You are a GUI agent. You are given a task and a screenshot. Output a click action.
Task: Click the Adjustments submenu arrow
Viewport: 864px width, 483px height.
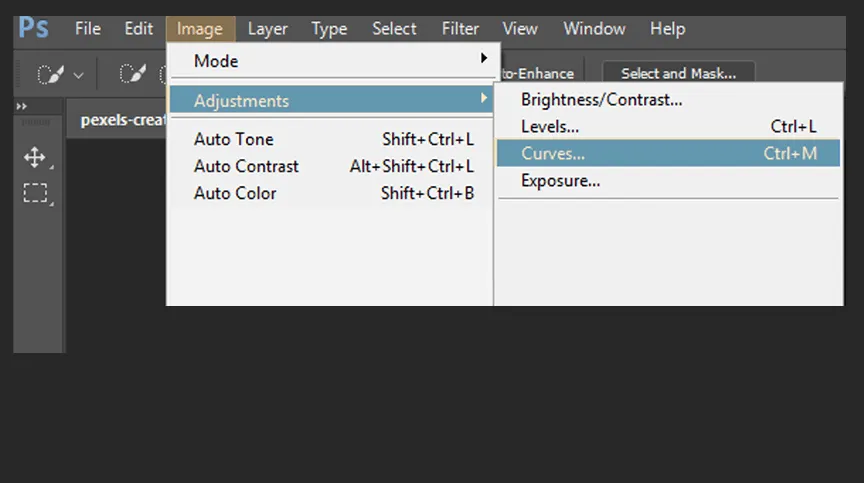point(483,98)
